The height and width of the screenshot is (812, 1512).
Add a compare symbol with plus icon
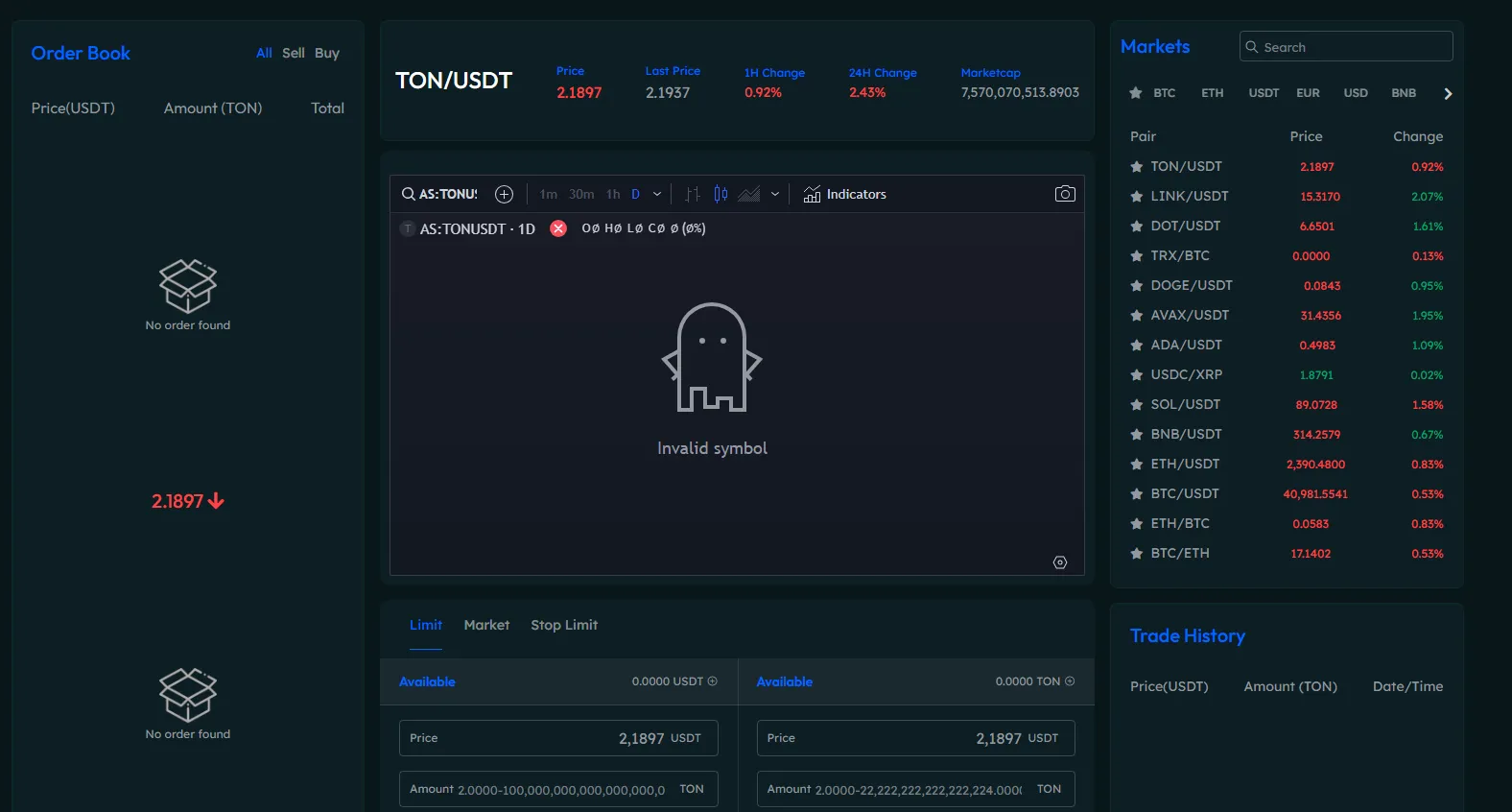504,194
